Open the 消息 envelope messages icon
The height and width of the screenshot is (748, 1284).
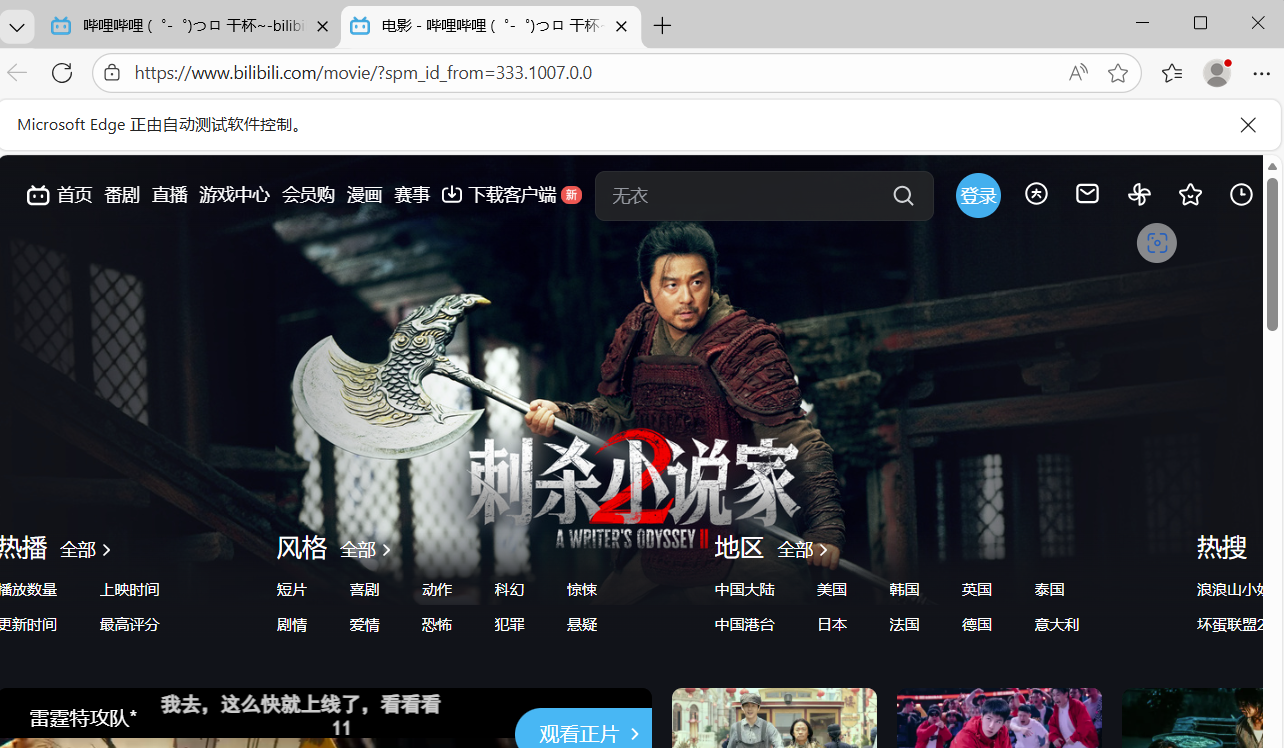pos(1087,194)
